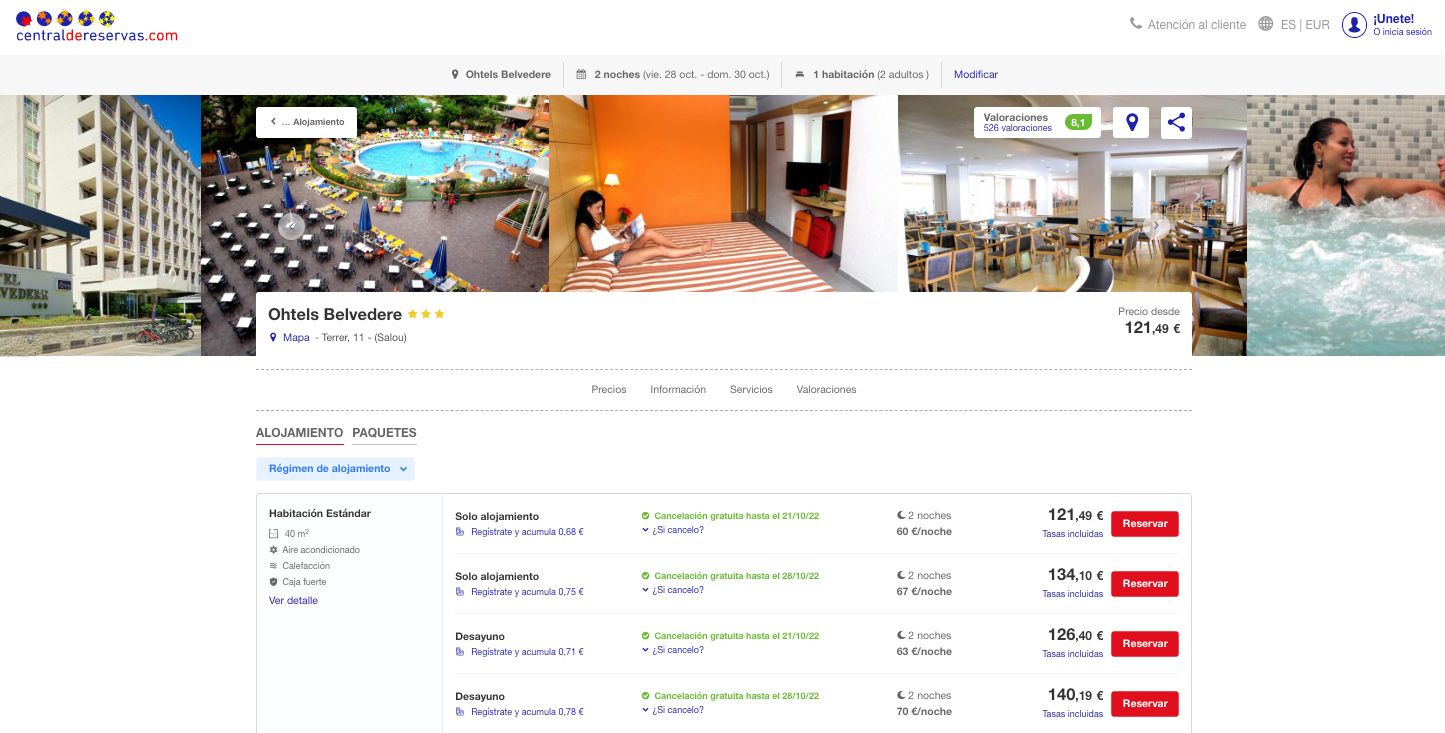Viewport: 1445px width, 733px height.
Task: Open 526 valoraciones link
Action: pos(1018,128)
